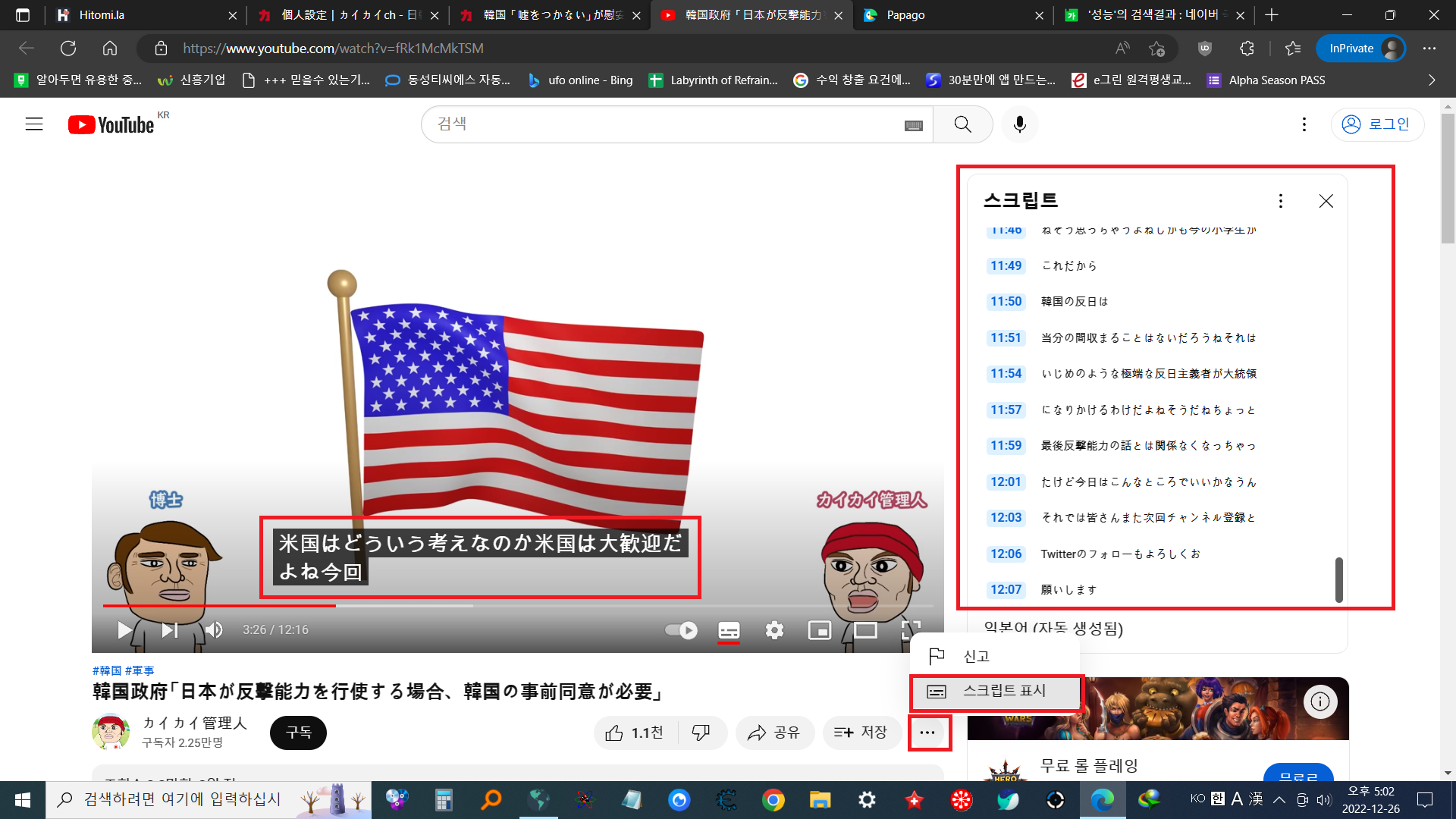Click the #韓国 hashtag link

(107, 670)
